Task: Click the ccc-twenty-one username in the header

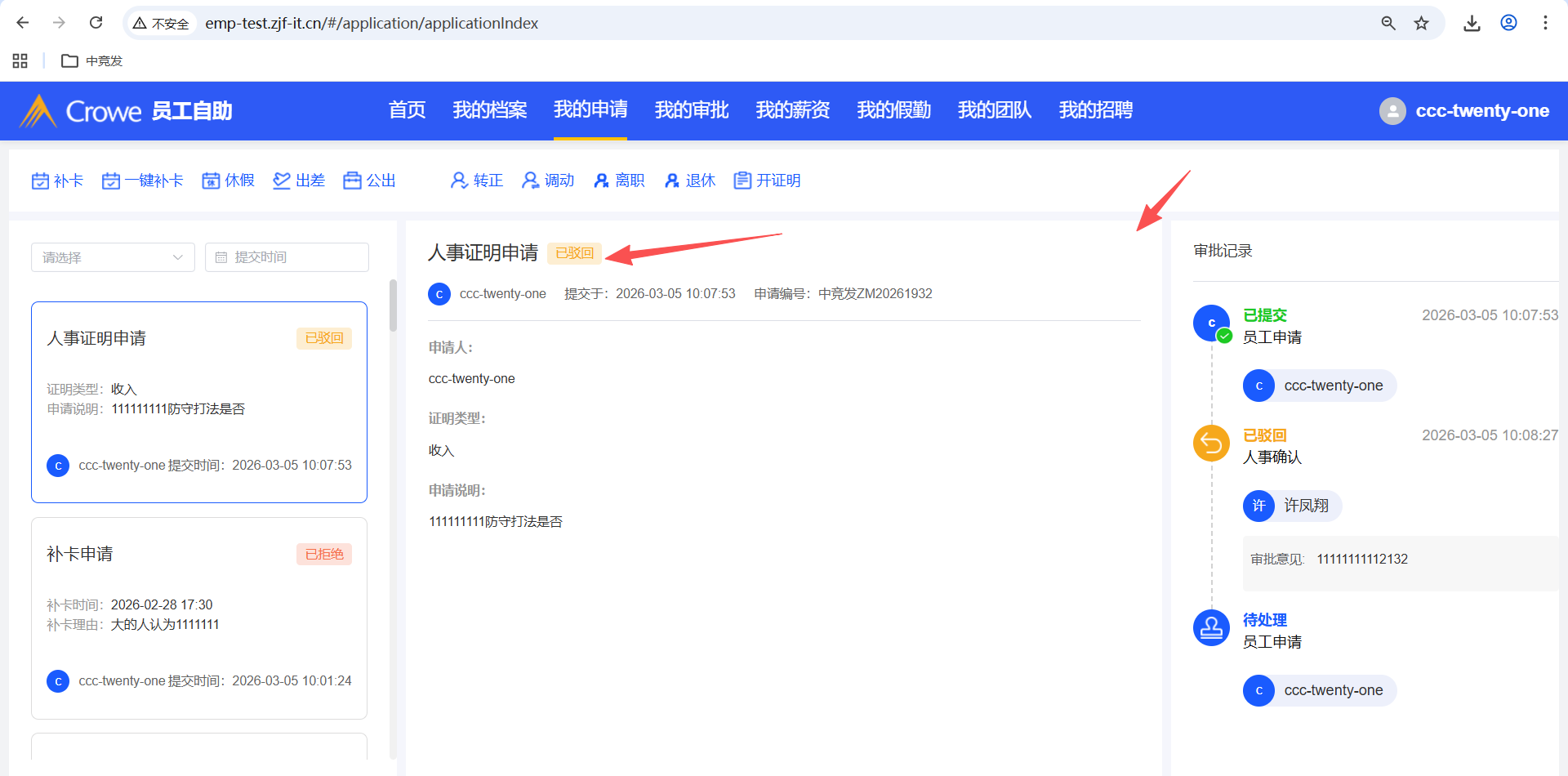Action: click(1482, 111)
